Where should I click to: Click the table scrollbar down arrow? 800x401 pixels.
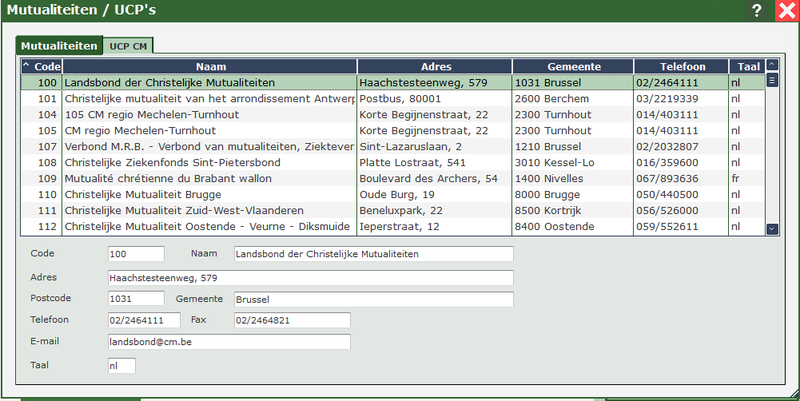(772, 229)
